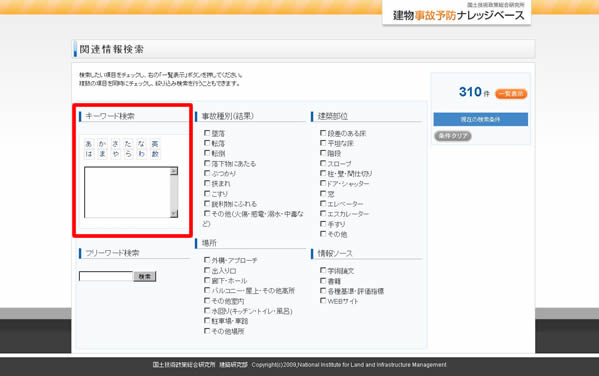Click the 情報ソース section heading
This screenshot has height=376, width=599.
(x=335, y=253)
